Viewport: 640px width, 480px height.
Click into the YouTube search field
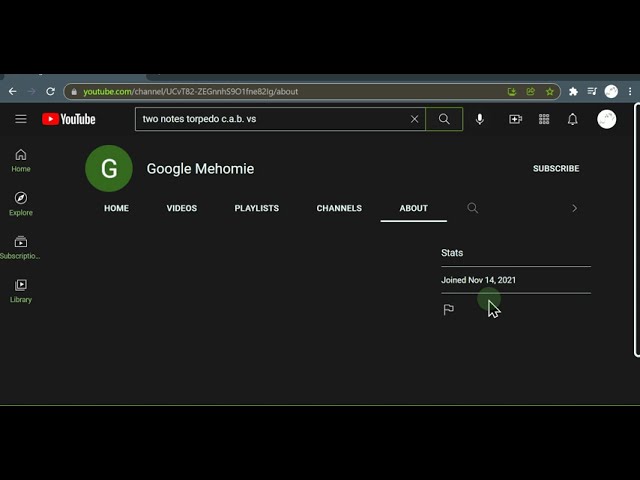tap(270, 119)
